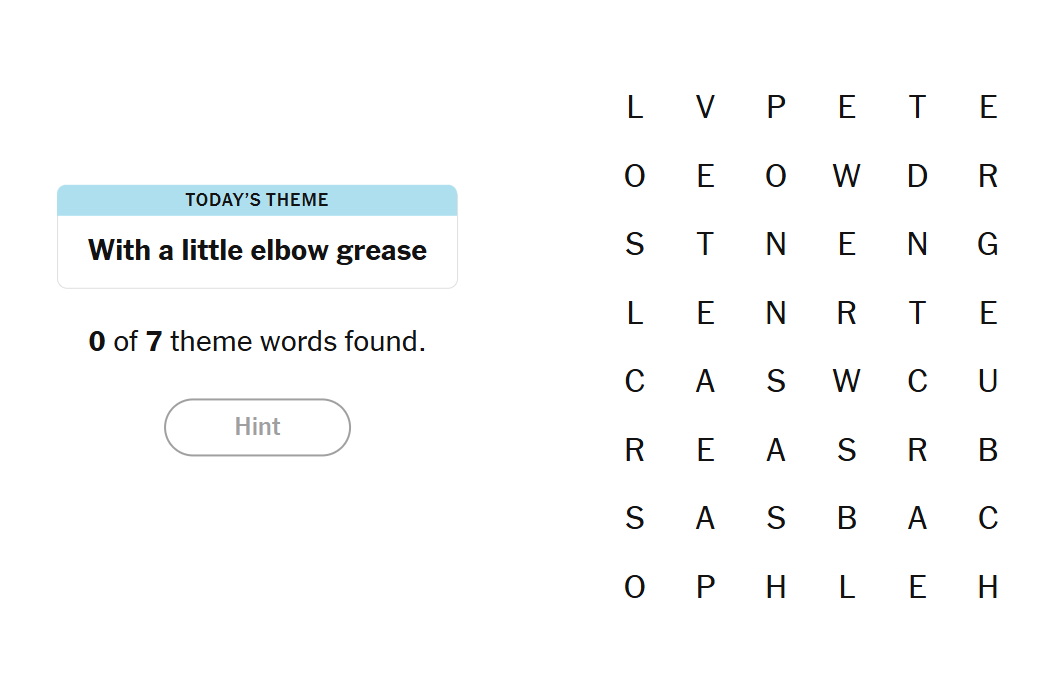Tap the L in the top-left corner
The height and width of the screenshot is (676, 1050).
(635, 107)
